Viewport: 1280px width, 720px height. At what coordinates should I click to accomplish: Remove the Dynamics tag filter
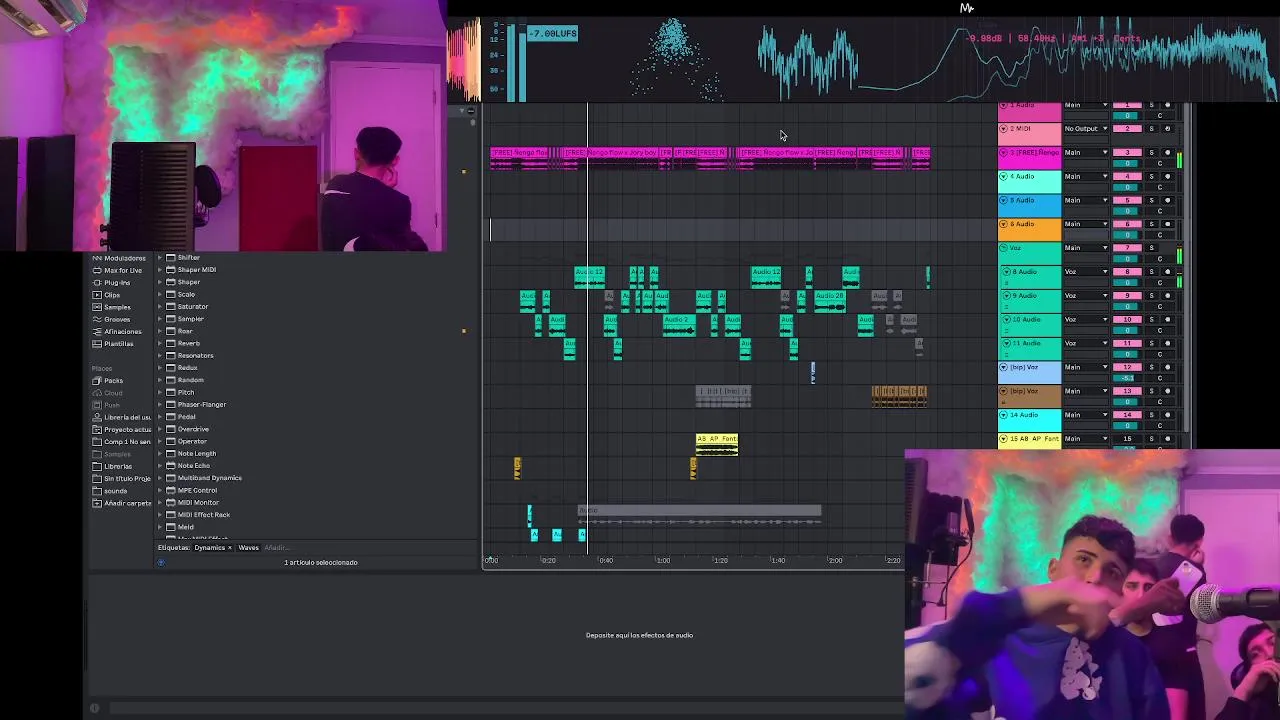coord(229,547)
